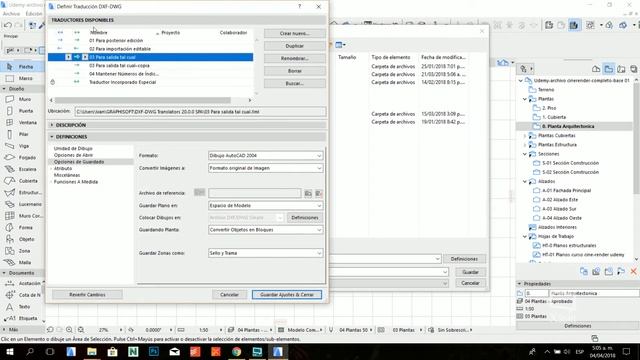640x360 pixels.
Task: Open the Formato dropdown
Action: (x=265, y=156)
